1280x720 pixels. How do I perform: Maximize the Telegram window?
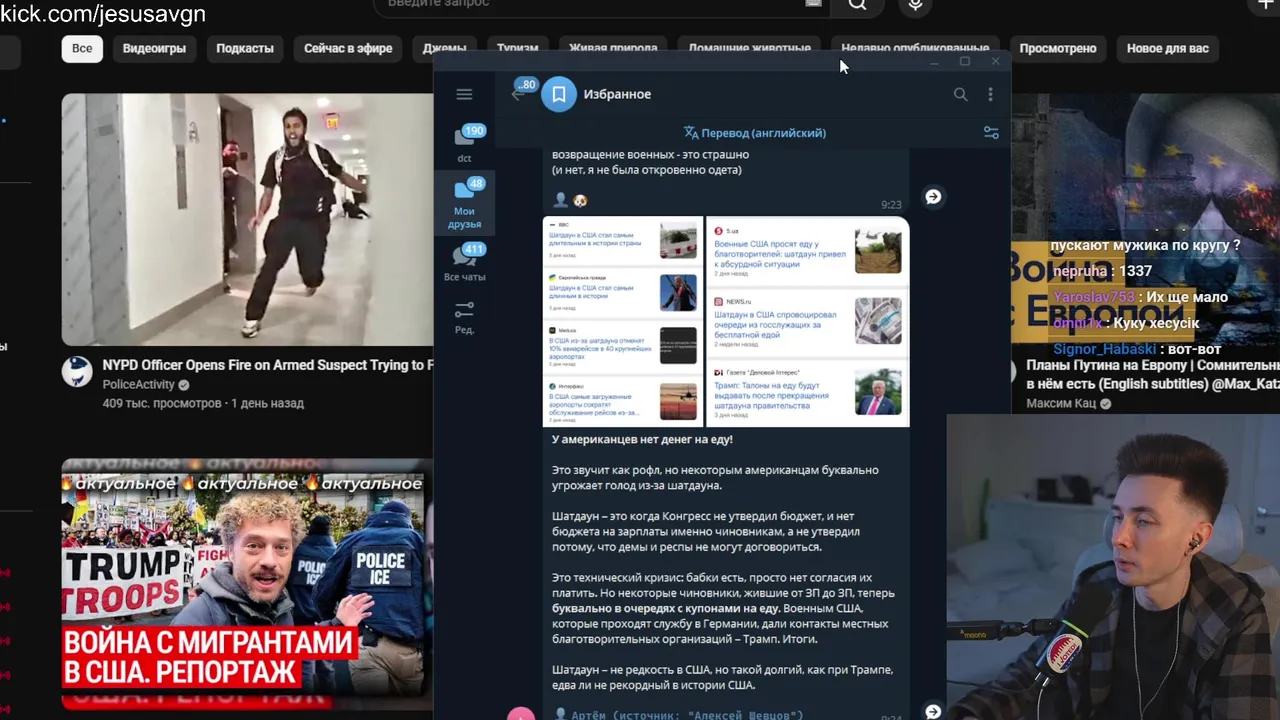tap(965, 62)
